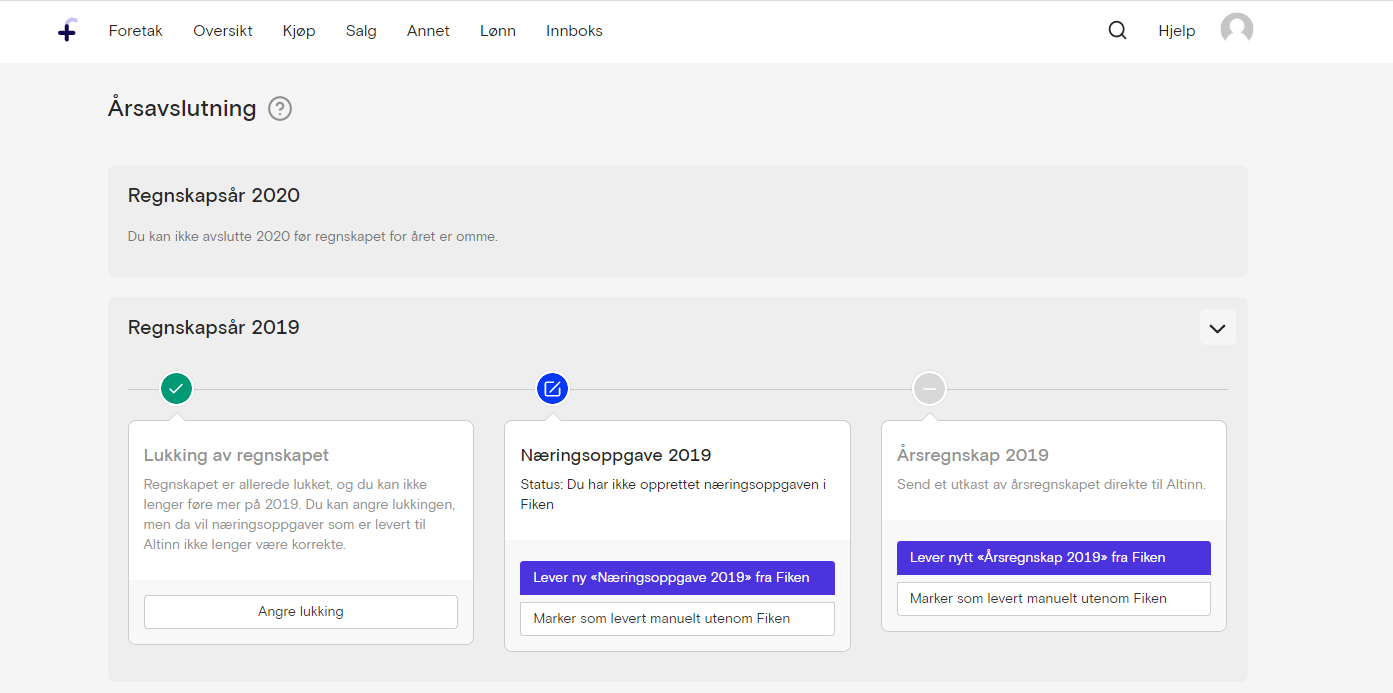Click the 'Du kan ikke avslutte 2020' notice
Screen dimensions: 1393x693
(313, 237)
